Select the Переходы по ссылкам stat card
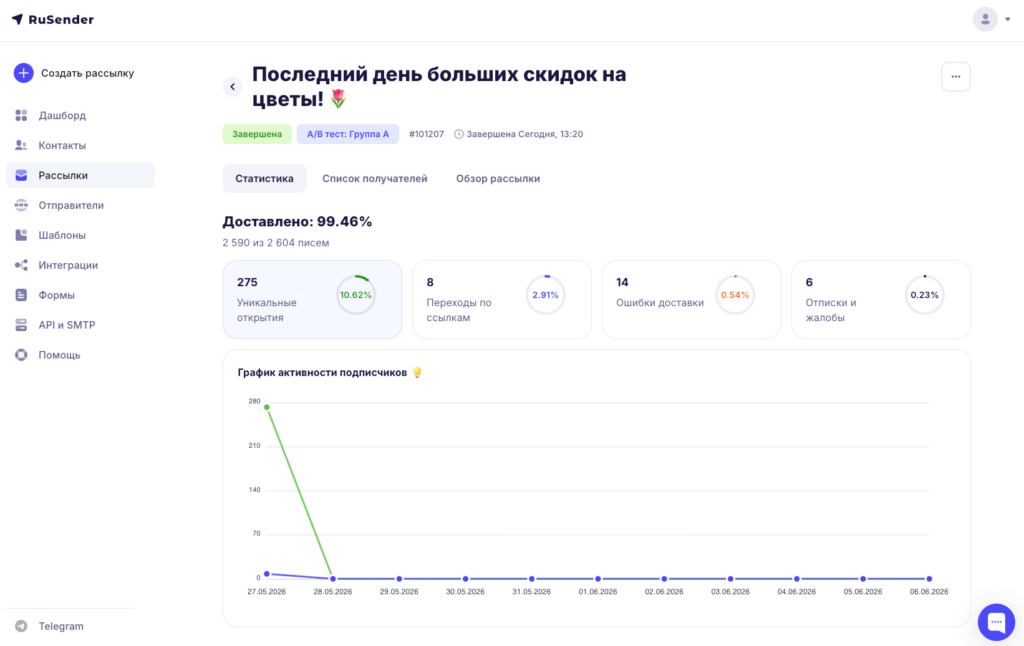This screenshot has width=1024, height=646. (502, 300)
